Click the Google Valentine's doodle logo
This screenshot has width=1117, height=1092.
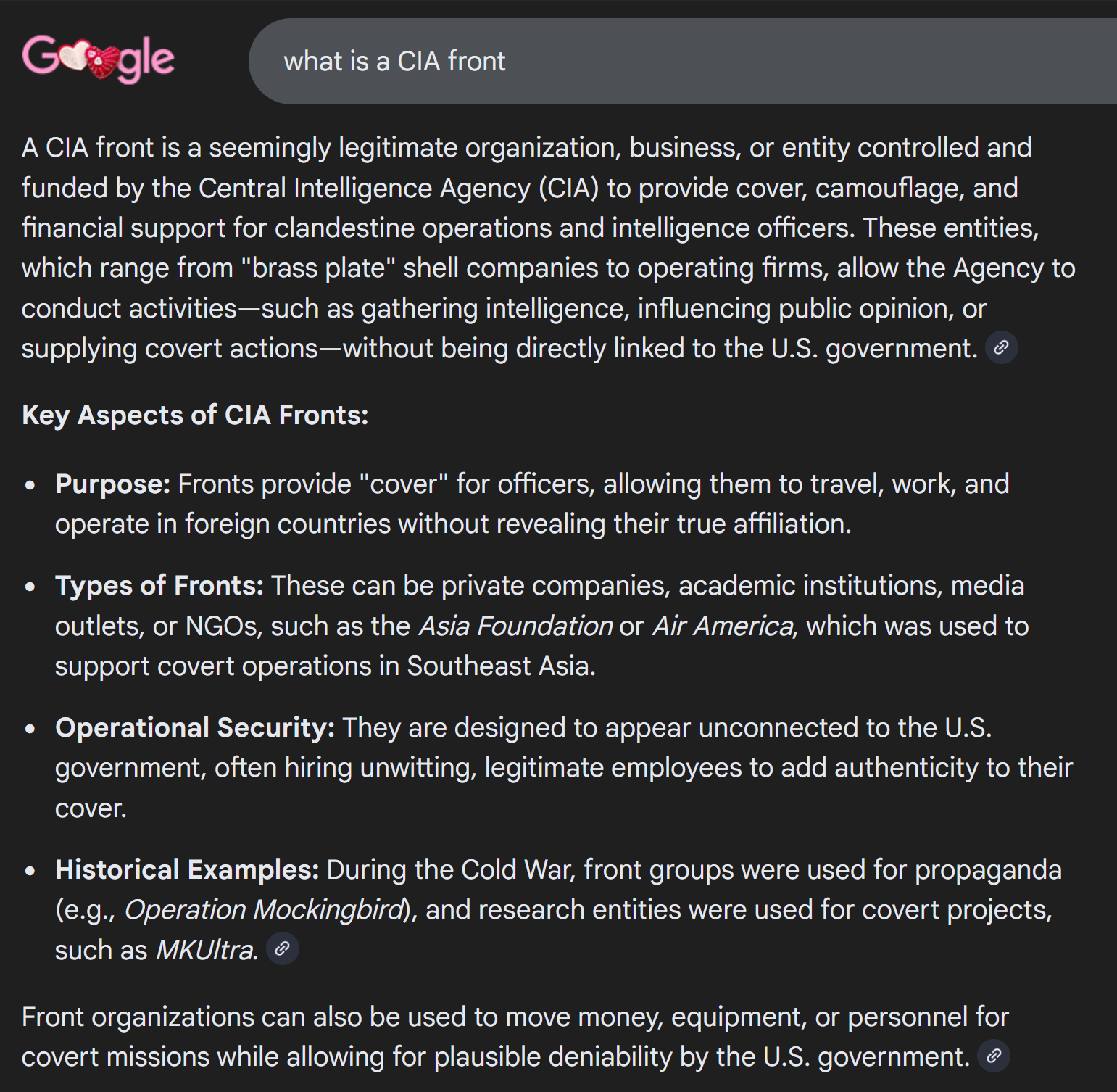click(x=99, y=58)
